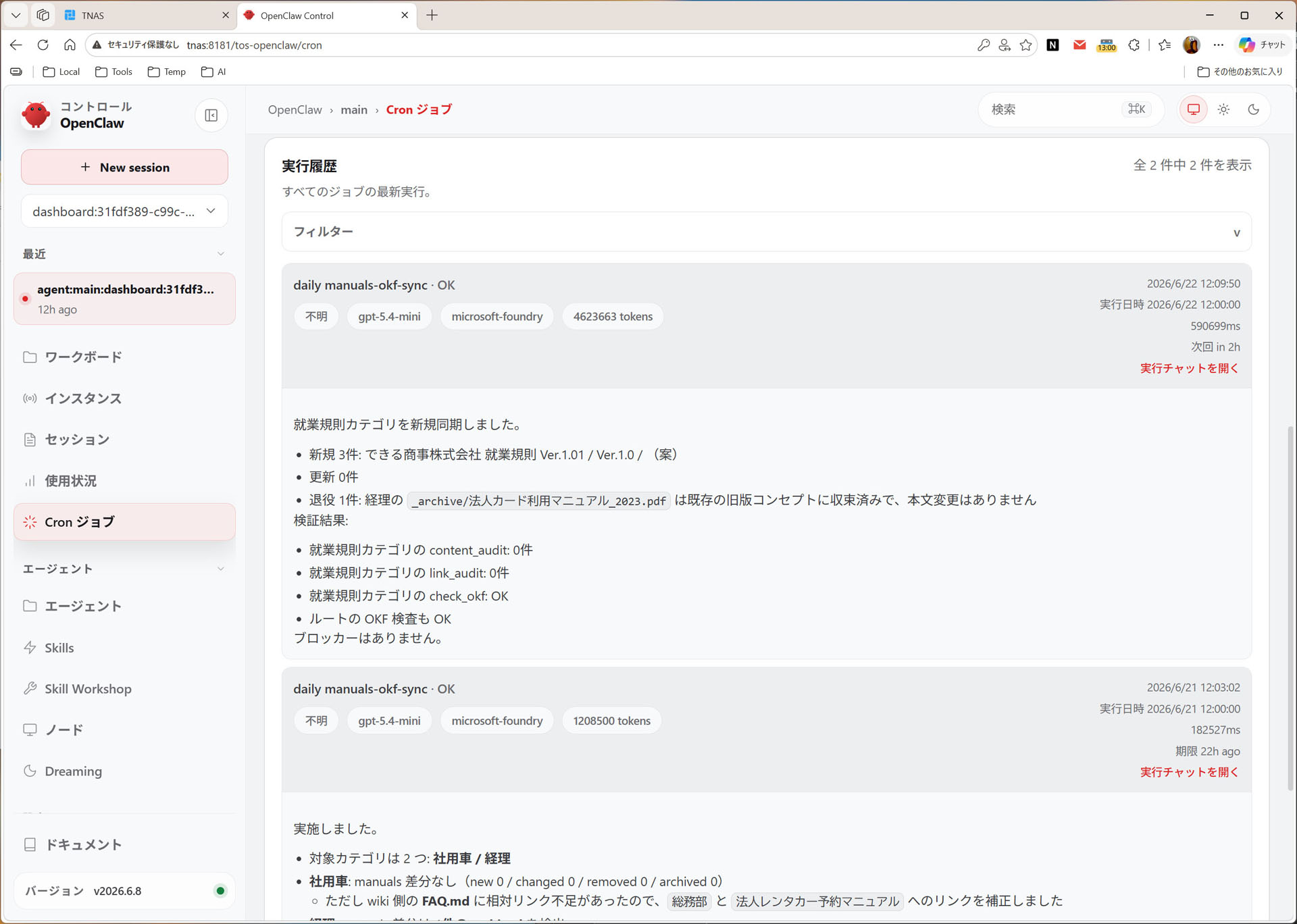This screenshot has height=924, width=1297.
Task: Collapse the sidebar panel icon
Action: 211,115
